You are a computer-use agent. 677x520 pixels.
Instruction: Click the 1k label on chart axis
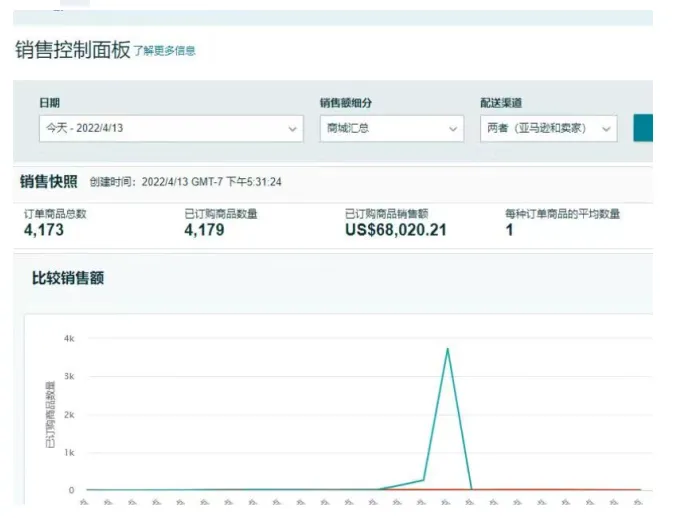coord(69,453)
